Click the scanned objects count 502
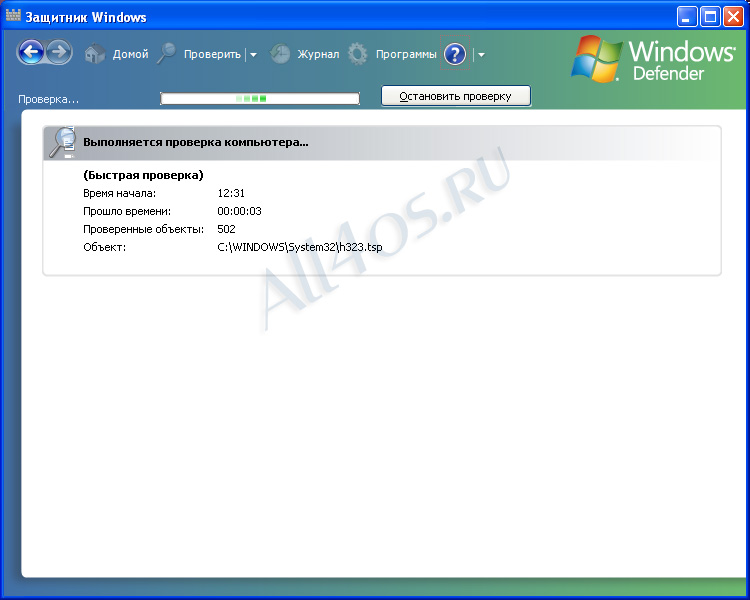The width and height of the screenshot is (750, 600). [226, 229]
